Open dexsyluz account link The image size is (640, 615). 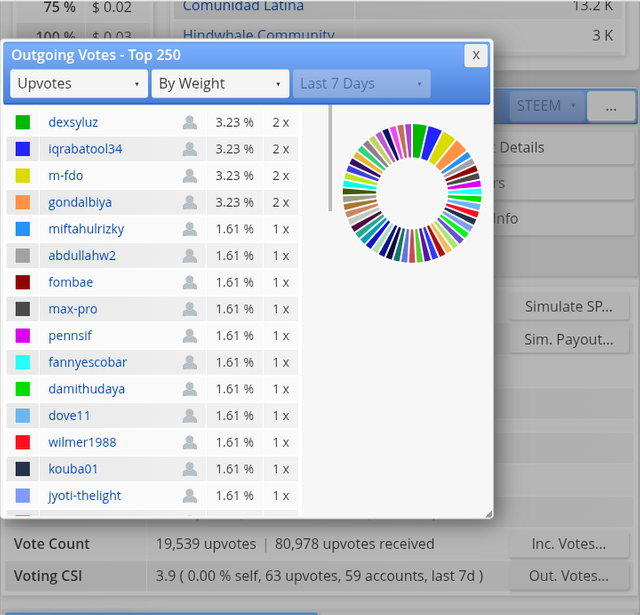click(73, 122)
